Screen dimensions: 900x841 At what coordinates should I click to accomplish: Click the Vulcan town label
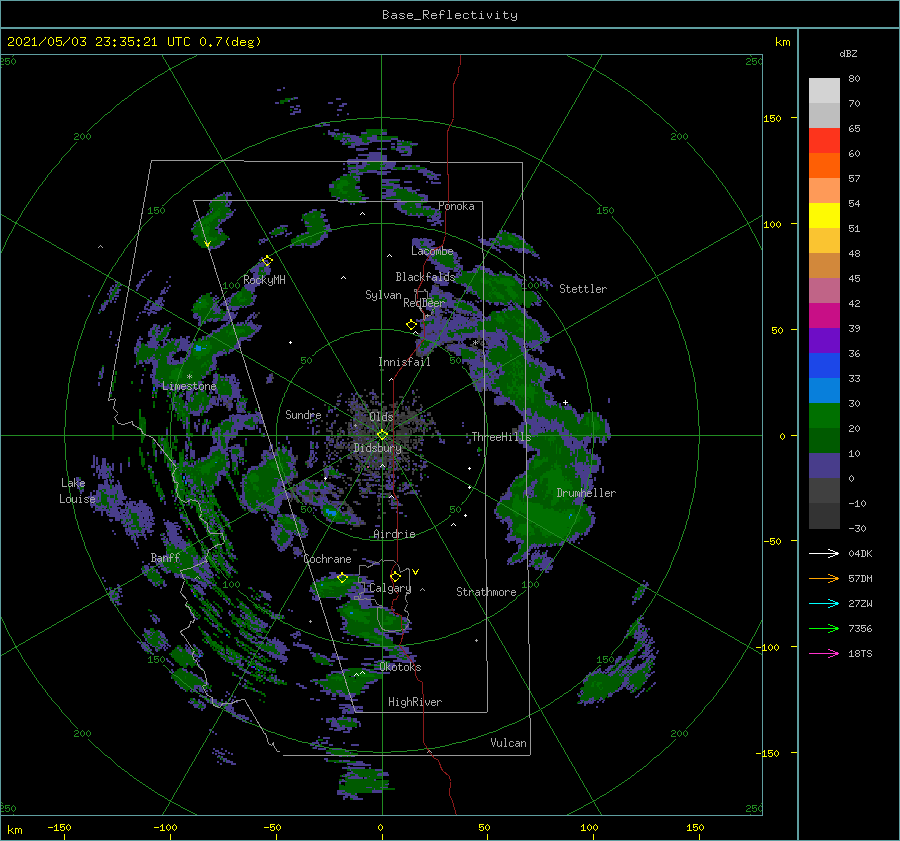pyautogui.click(x=509, y=743)
